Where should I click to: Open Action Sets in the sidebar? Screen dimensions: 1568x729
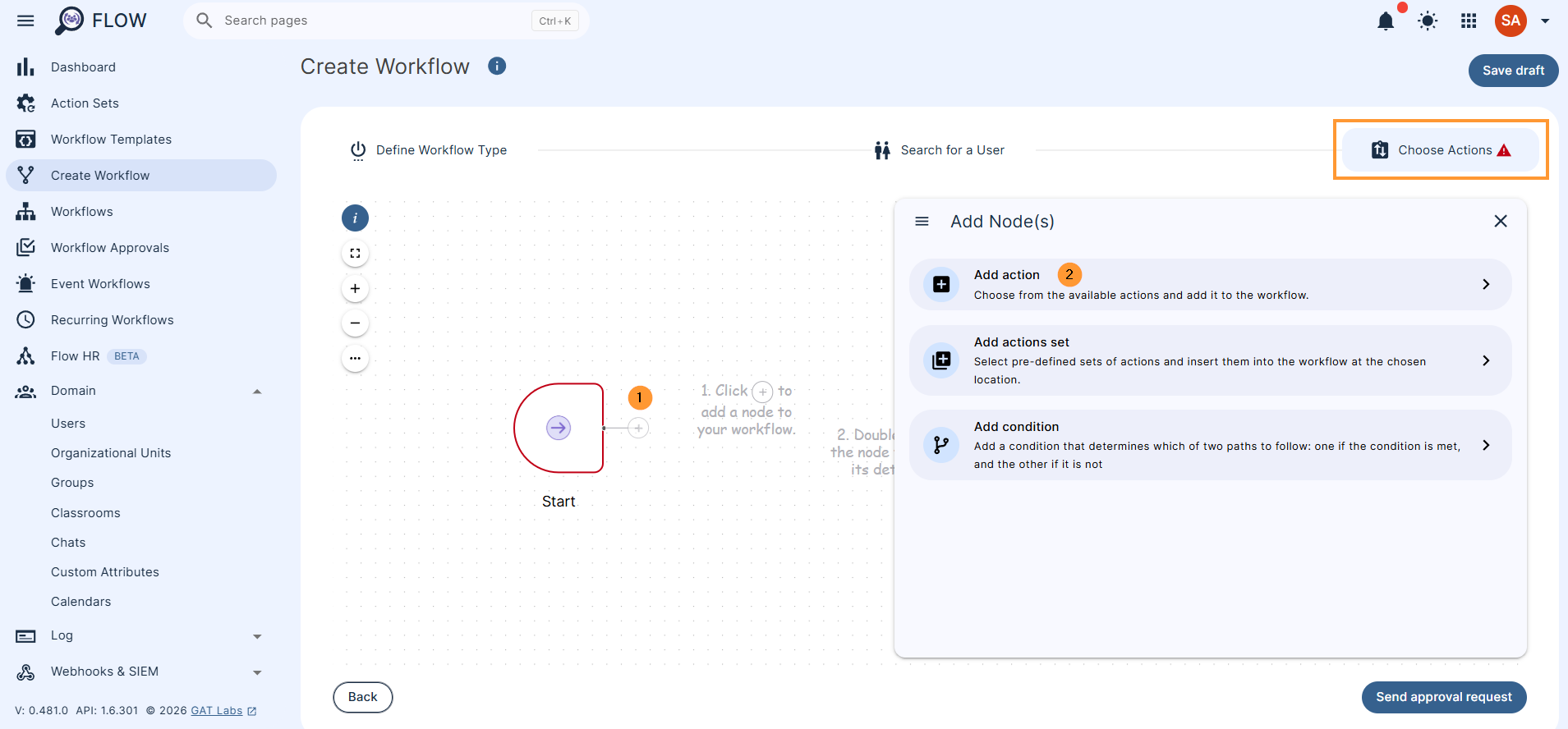click(x=141, y=103)
